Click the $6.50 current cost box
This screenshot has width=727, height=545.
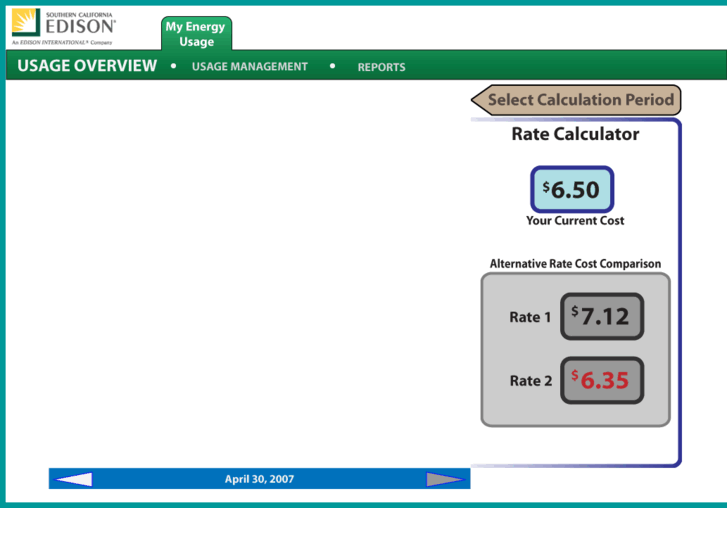[571, 190]
